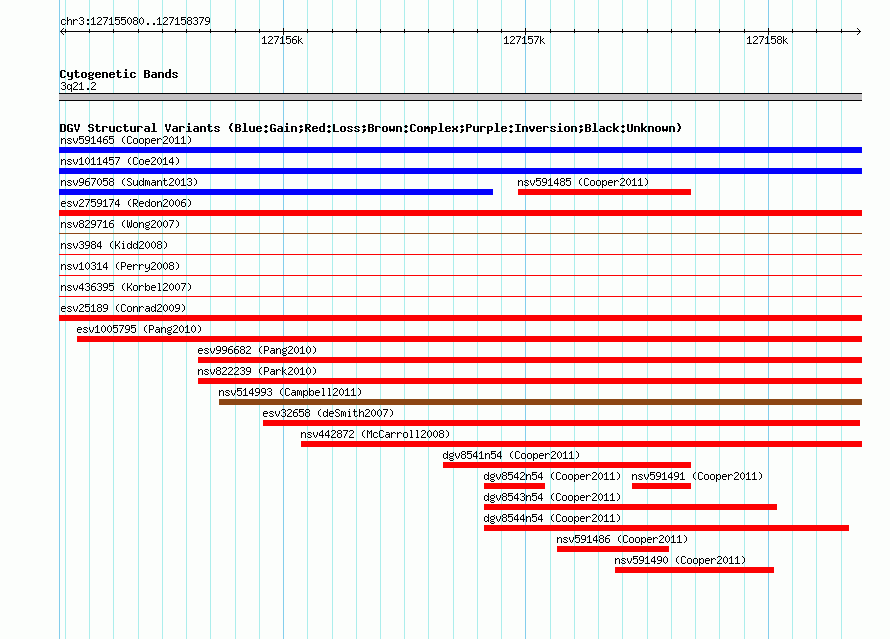Click the 127157k ruler label
This screenshot has height=639, width=890.
coord(524,40)
